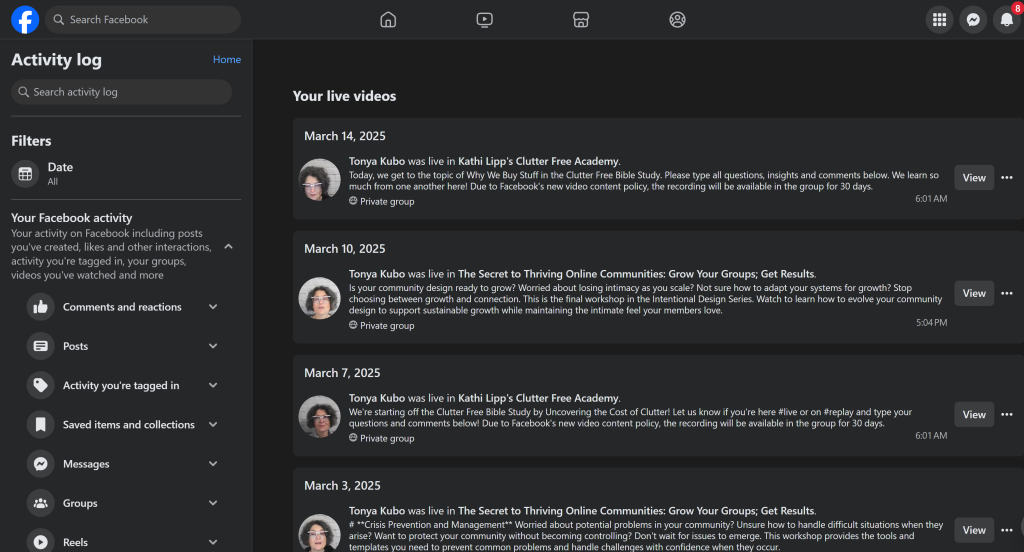Viewport: 1024px width, 552px height.
Task: Click the March 10, 2025 date heading
Action: pyautogui.click(x=345, y=249)
